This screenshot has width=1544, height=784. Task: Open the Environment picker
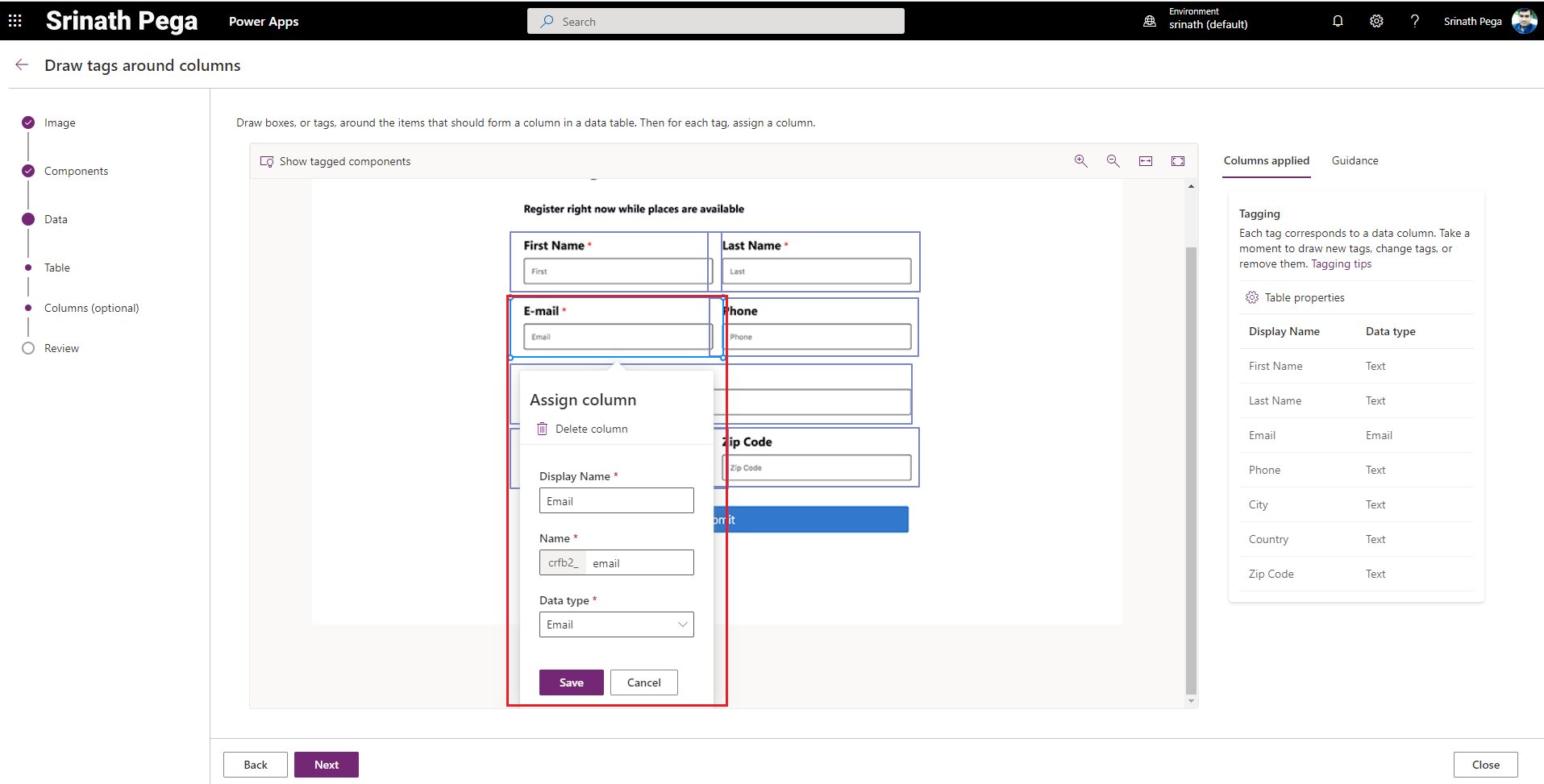click(x=1198, y=21)
